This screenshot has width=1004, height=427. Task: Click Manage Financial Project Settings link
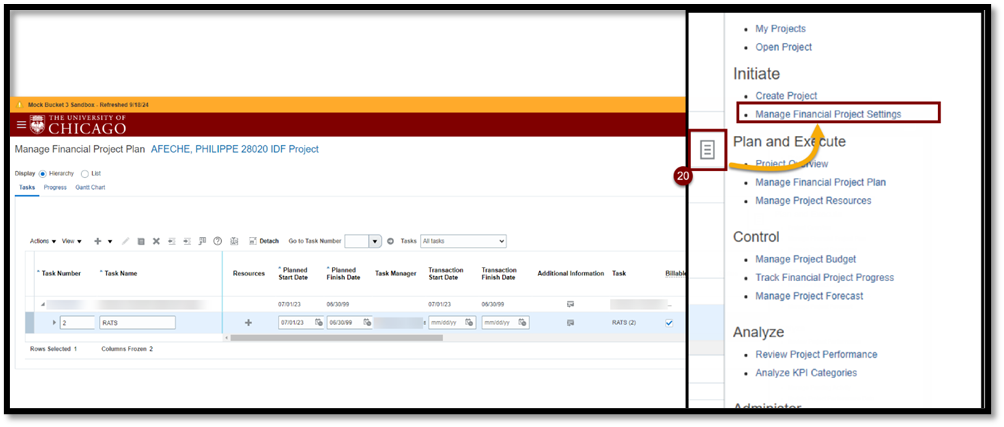828,114
